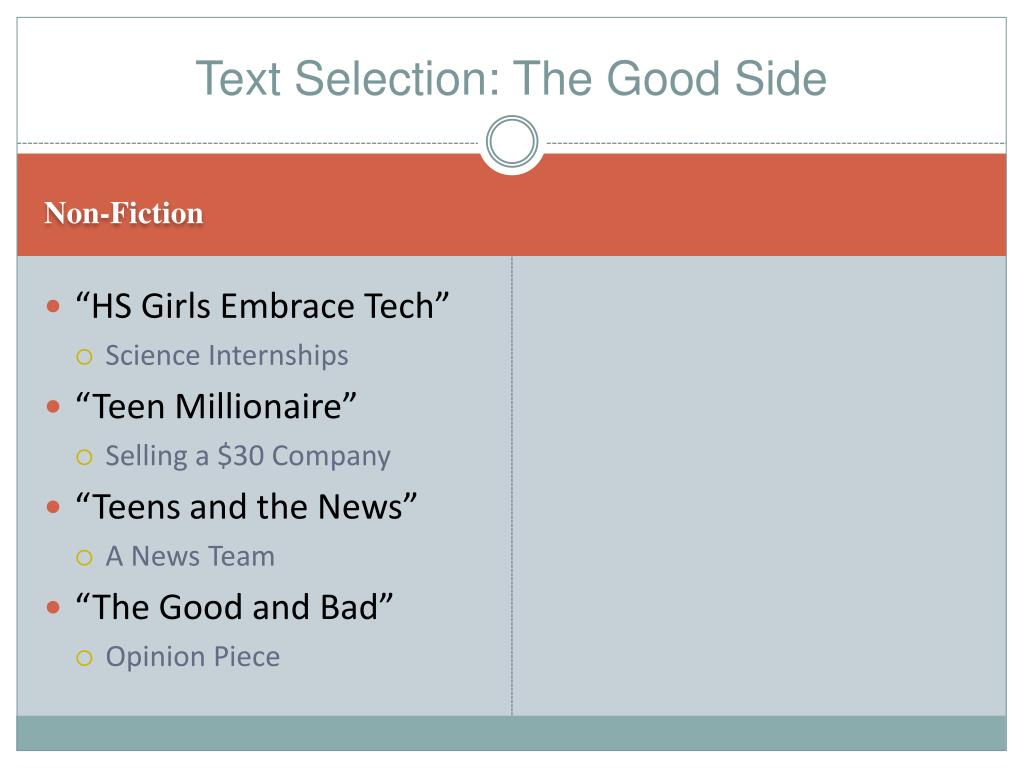
Task: Select the "The Good and Bad" line
Action: pyautogui.click(x=234, y=607)
